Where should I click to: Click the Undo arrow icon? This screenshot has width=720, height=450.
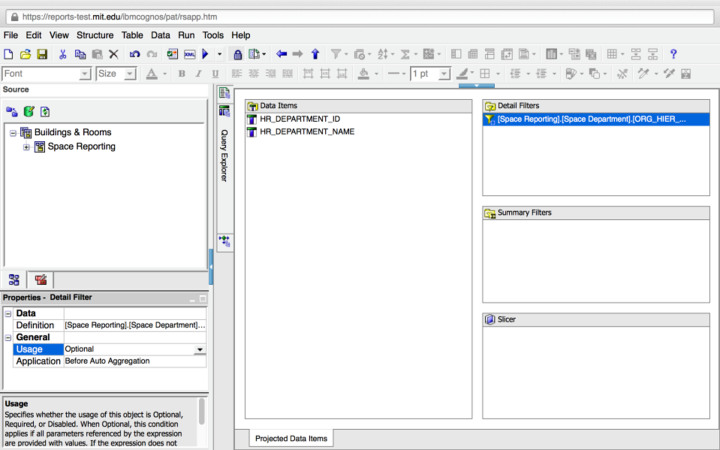tap(134, 54)
